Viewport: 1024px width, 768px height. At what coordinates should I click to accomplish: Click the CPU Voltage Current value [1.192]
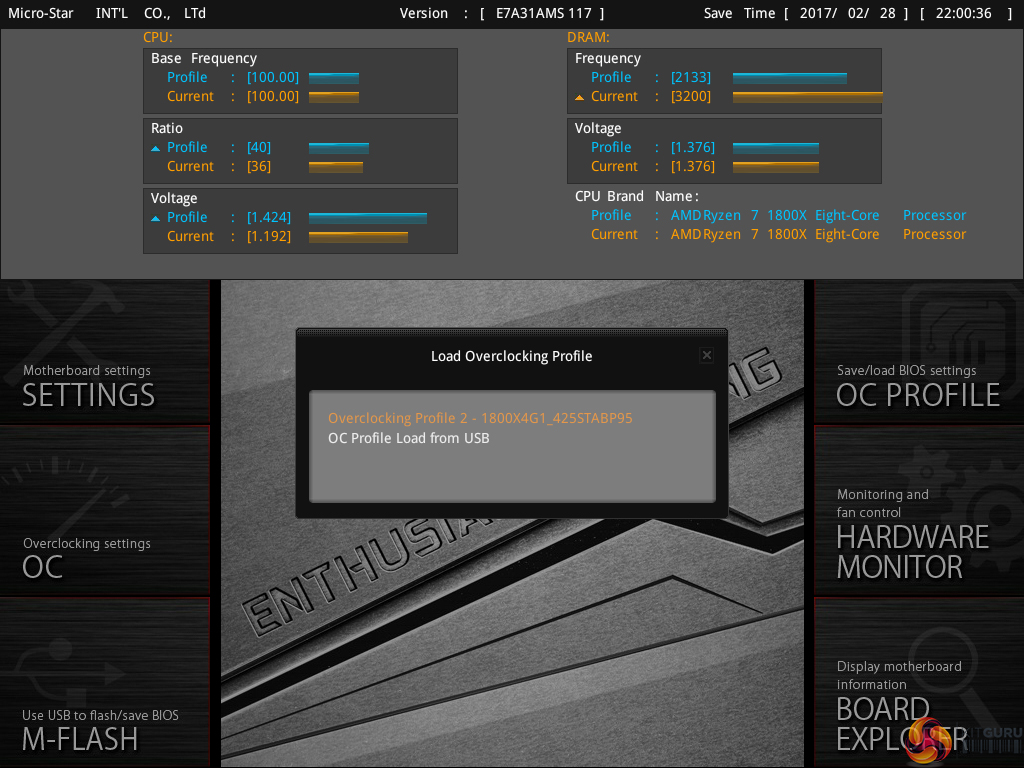coord(269,236)
